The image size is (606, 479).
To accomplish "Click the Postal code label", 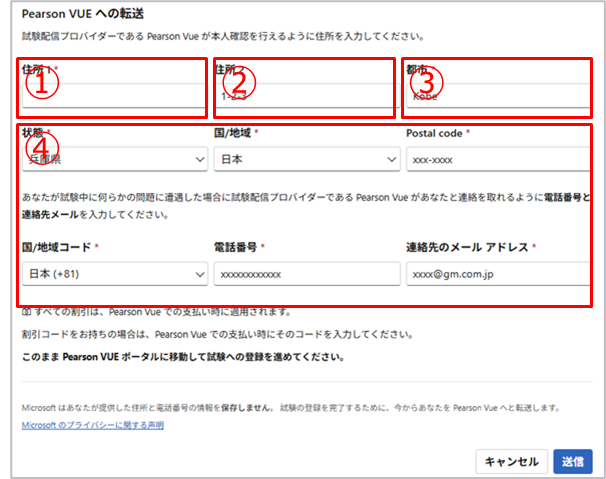I will point(434,133).
